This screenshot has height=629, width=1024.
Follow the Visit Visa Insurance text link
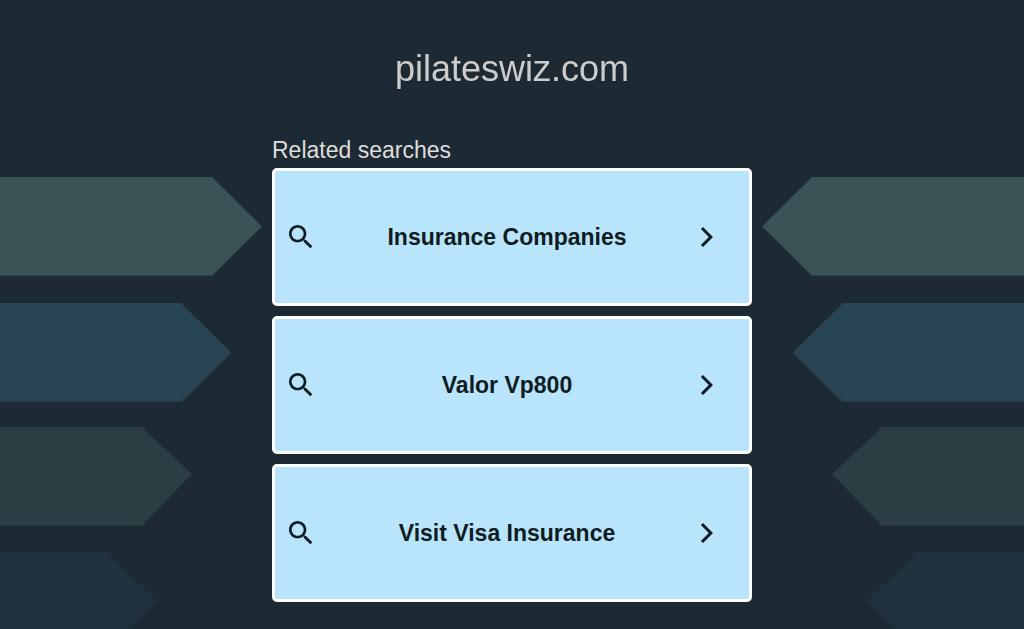click(x=506, y=533)
